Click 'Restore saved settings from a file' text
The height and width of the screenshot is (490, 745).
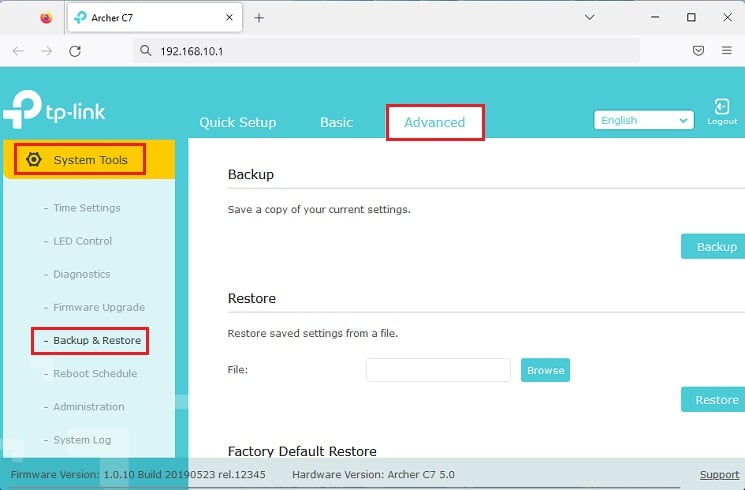coord(313,333)
